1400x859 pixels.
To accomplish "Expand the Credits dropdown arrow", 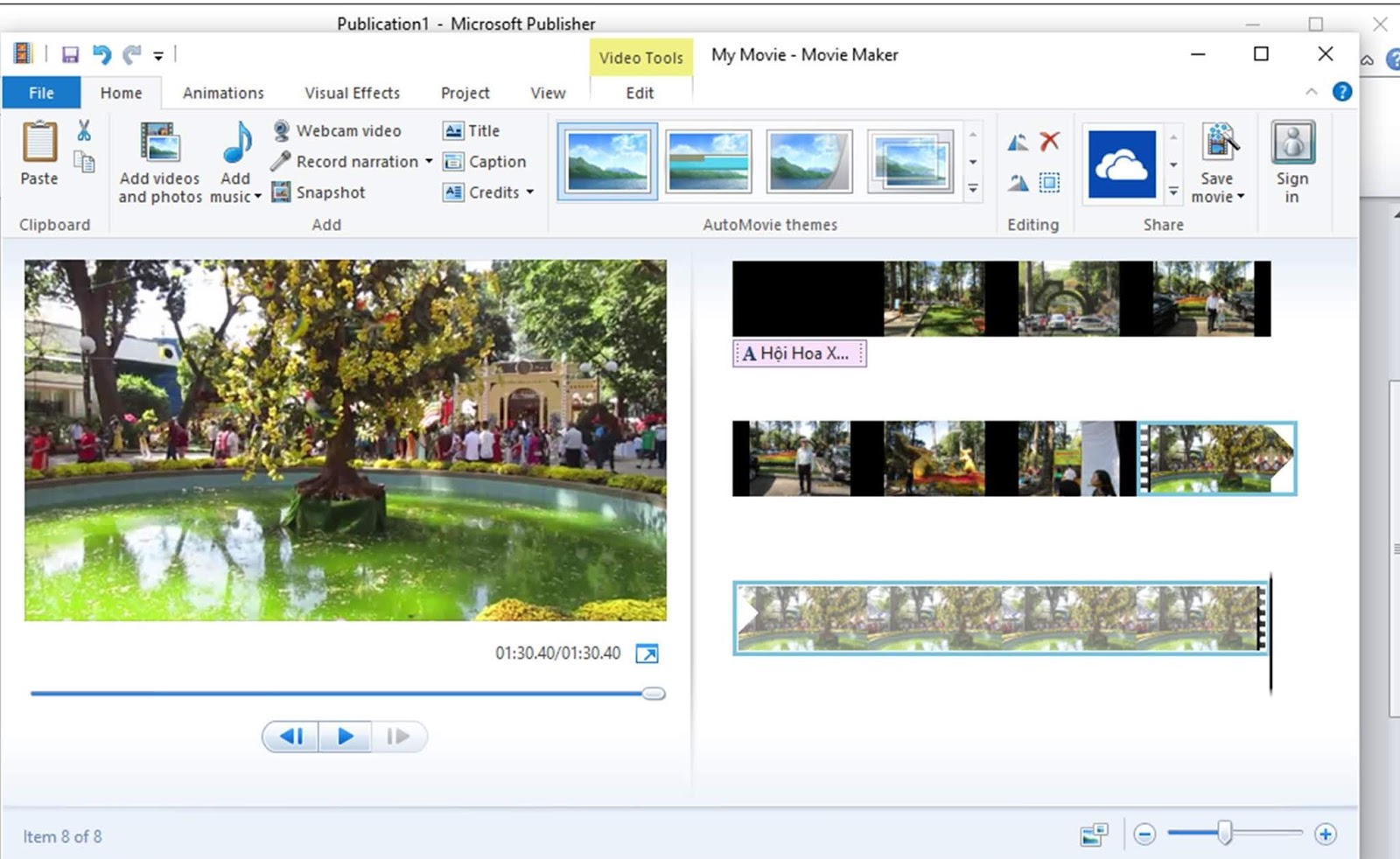I will click(530, 192).
